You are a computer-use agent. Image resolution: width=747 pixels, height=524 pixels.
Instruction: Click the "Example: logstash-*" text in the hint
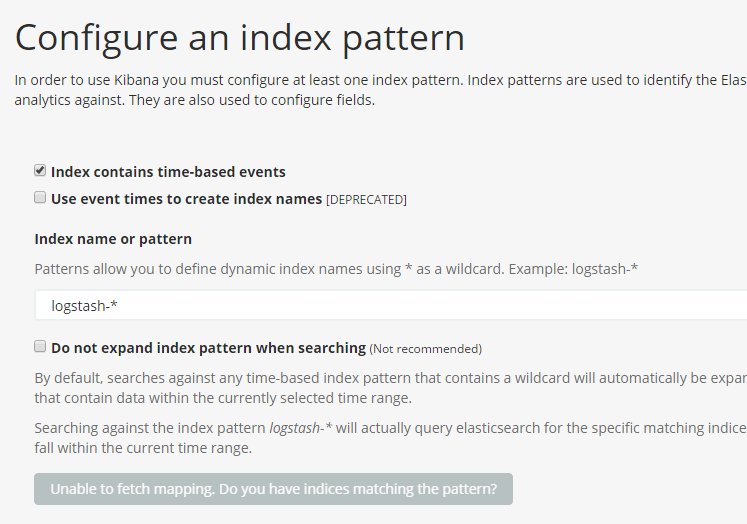tap(573, 269)
